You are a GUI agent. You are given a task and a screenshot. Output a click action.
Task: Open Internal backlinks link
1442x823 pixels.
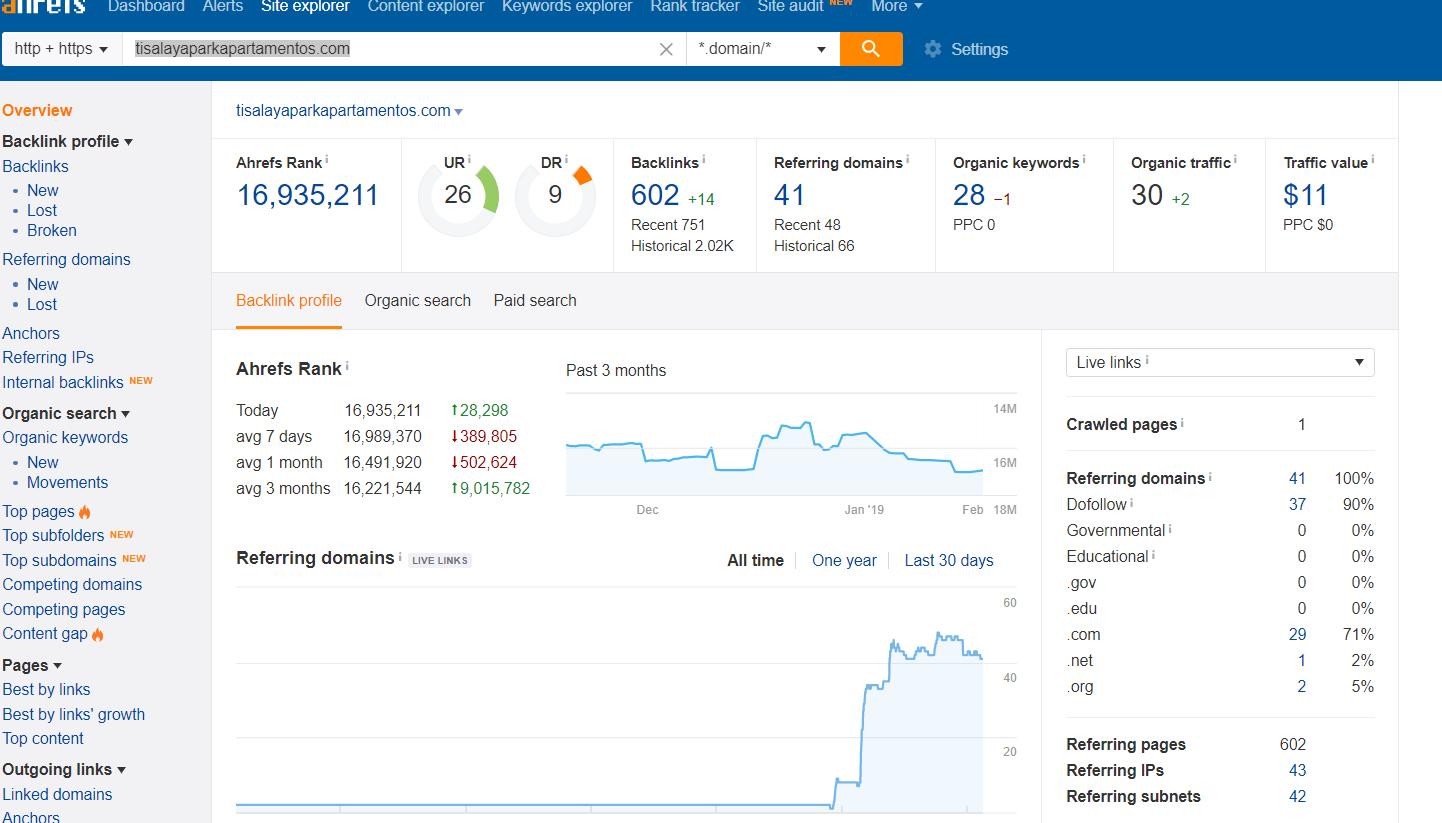coord(63,382)
